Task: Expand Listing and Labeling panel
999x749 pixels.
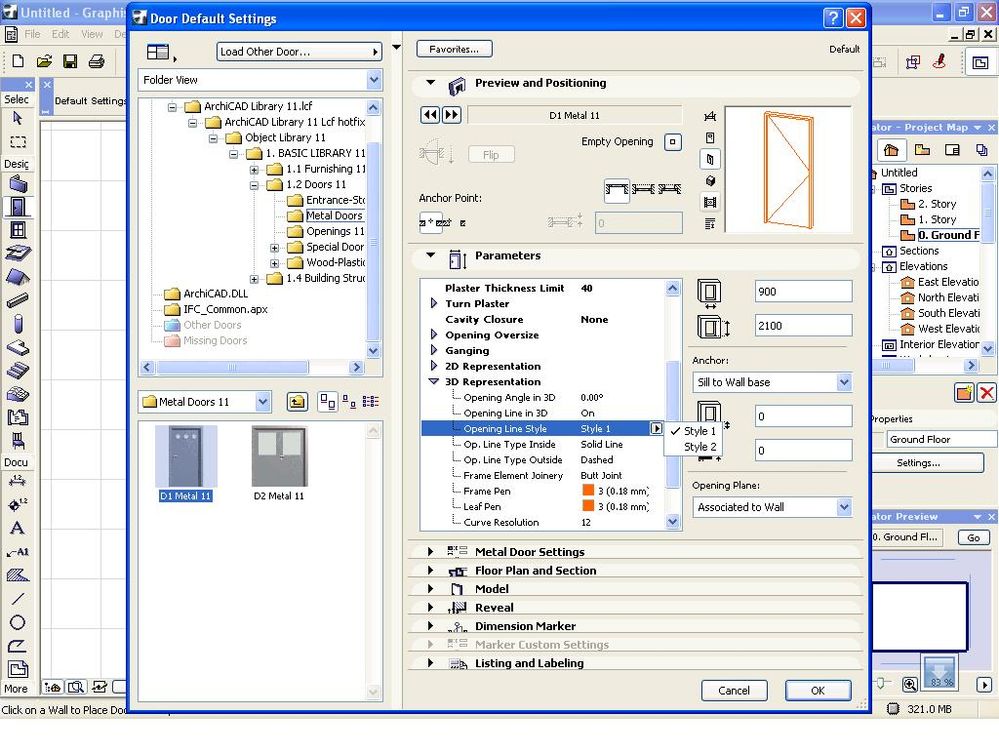Action: point(431,662)
